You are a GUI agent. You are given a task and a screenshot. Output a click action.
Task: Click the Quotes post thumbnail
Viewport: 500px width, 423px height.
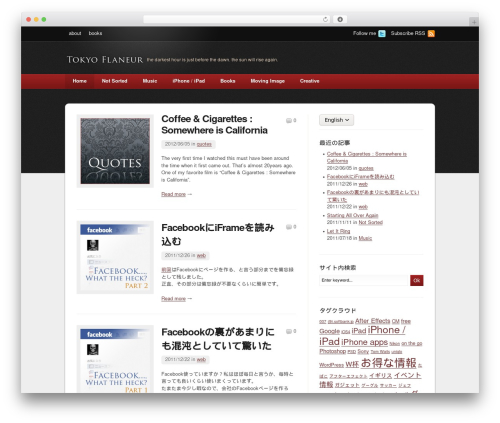pyautogui.click(x=115, y=151)
